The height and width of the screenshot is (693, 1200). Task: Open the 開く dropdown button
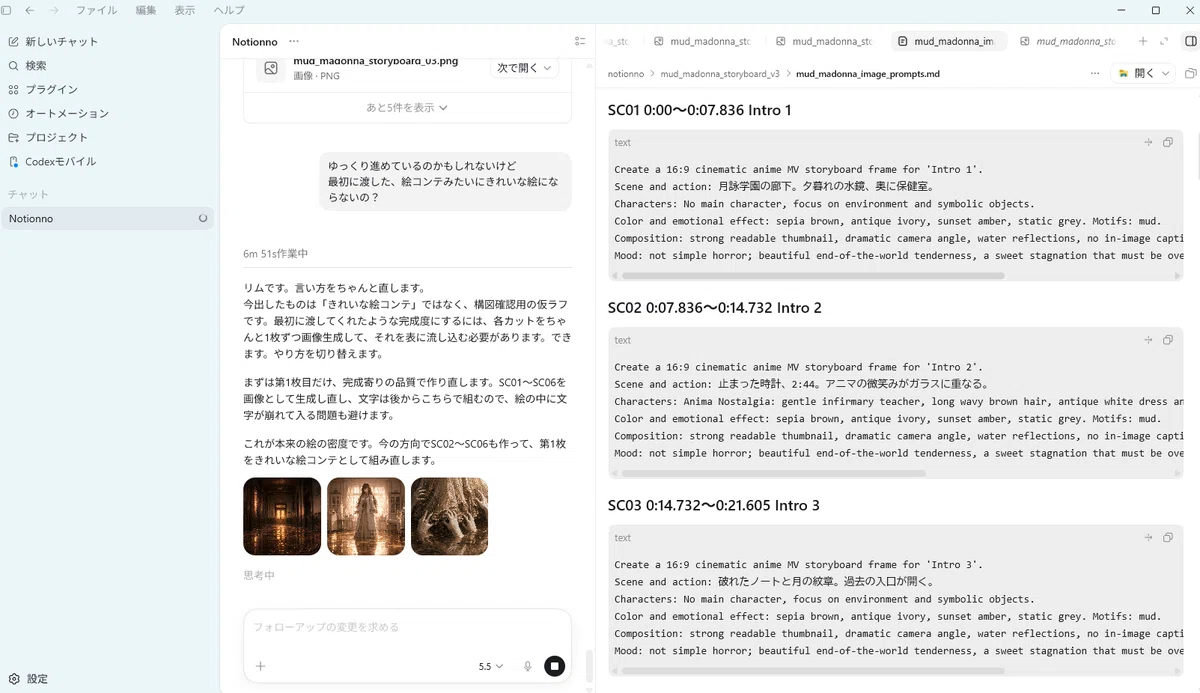(1144, 74)
